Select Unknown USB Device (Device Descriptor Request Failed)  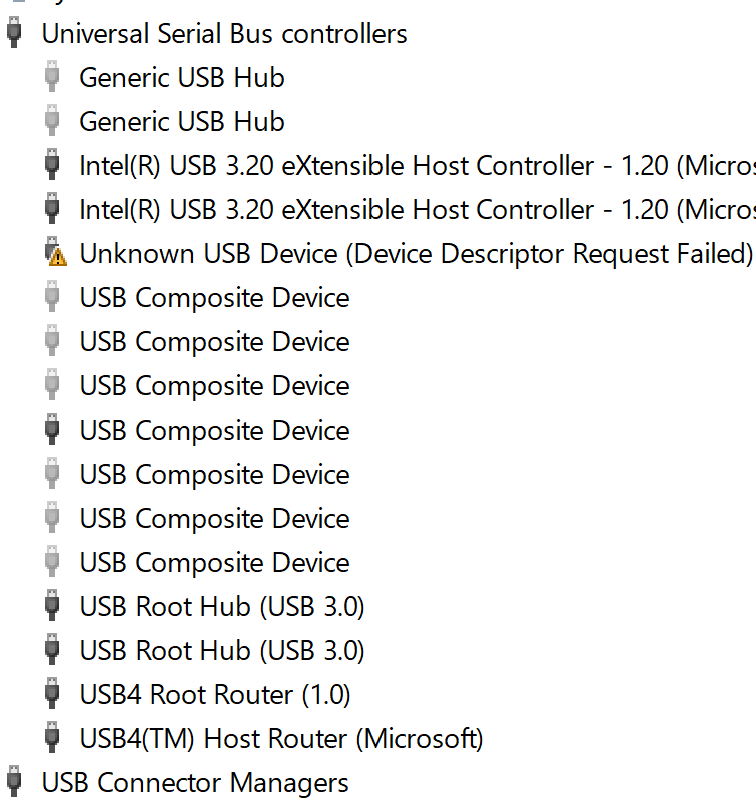point(415,254)
